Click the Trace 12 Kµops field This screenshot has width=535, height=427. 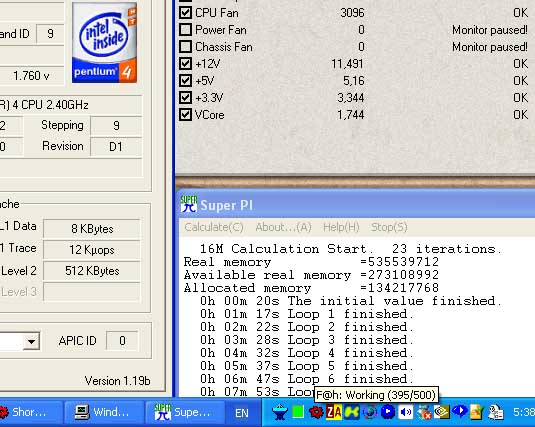click(x=92, y=250)
